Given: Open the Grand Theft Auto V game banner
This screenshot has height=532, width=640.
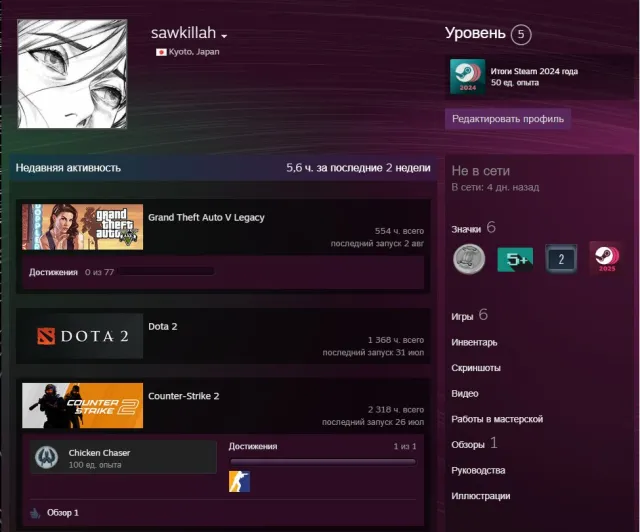Looking at the screenshot, I should pyautogui.click(x=82, y=227).
